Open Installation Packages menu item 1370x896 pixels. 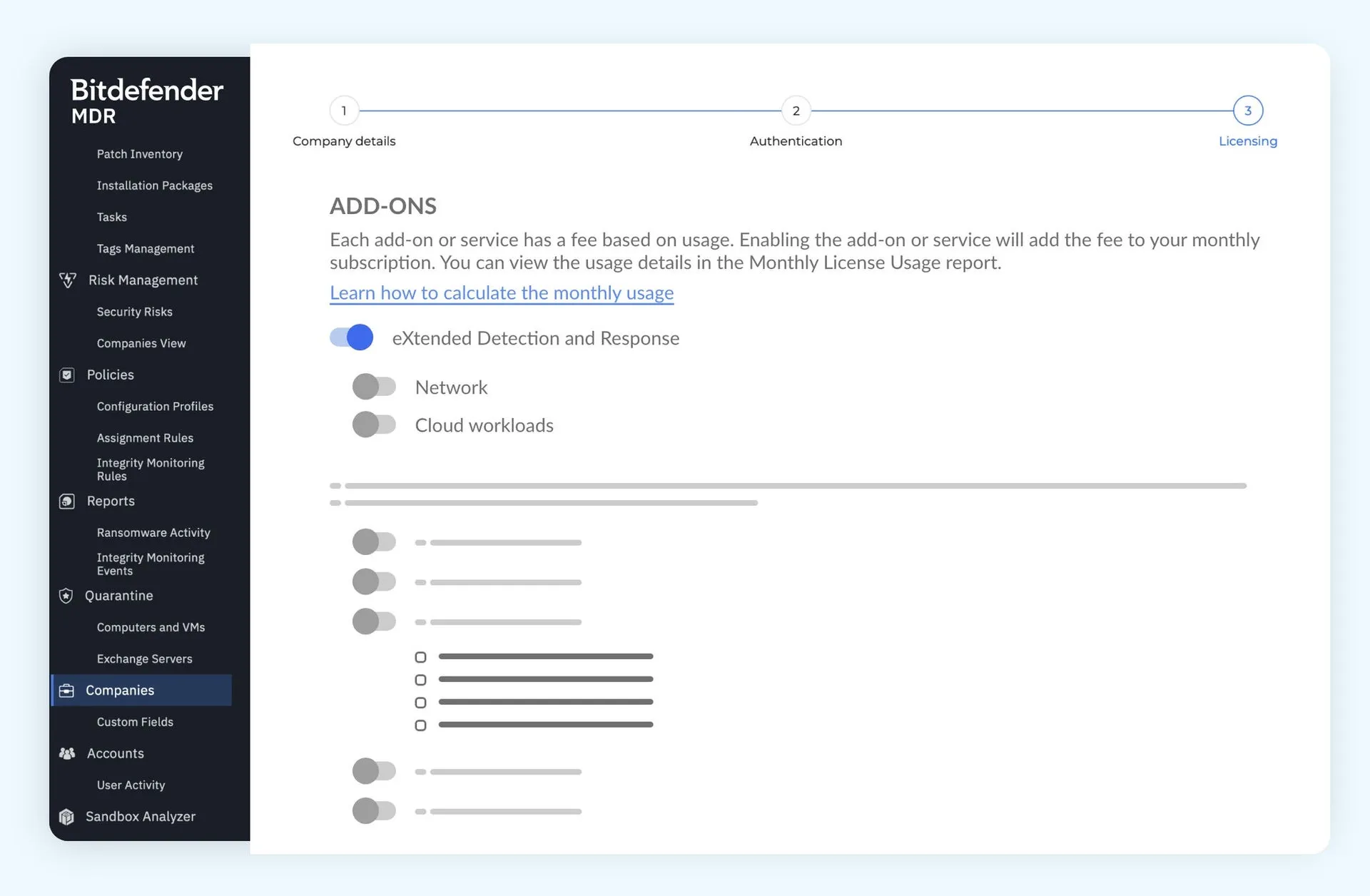click(155, 185)
